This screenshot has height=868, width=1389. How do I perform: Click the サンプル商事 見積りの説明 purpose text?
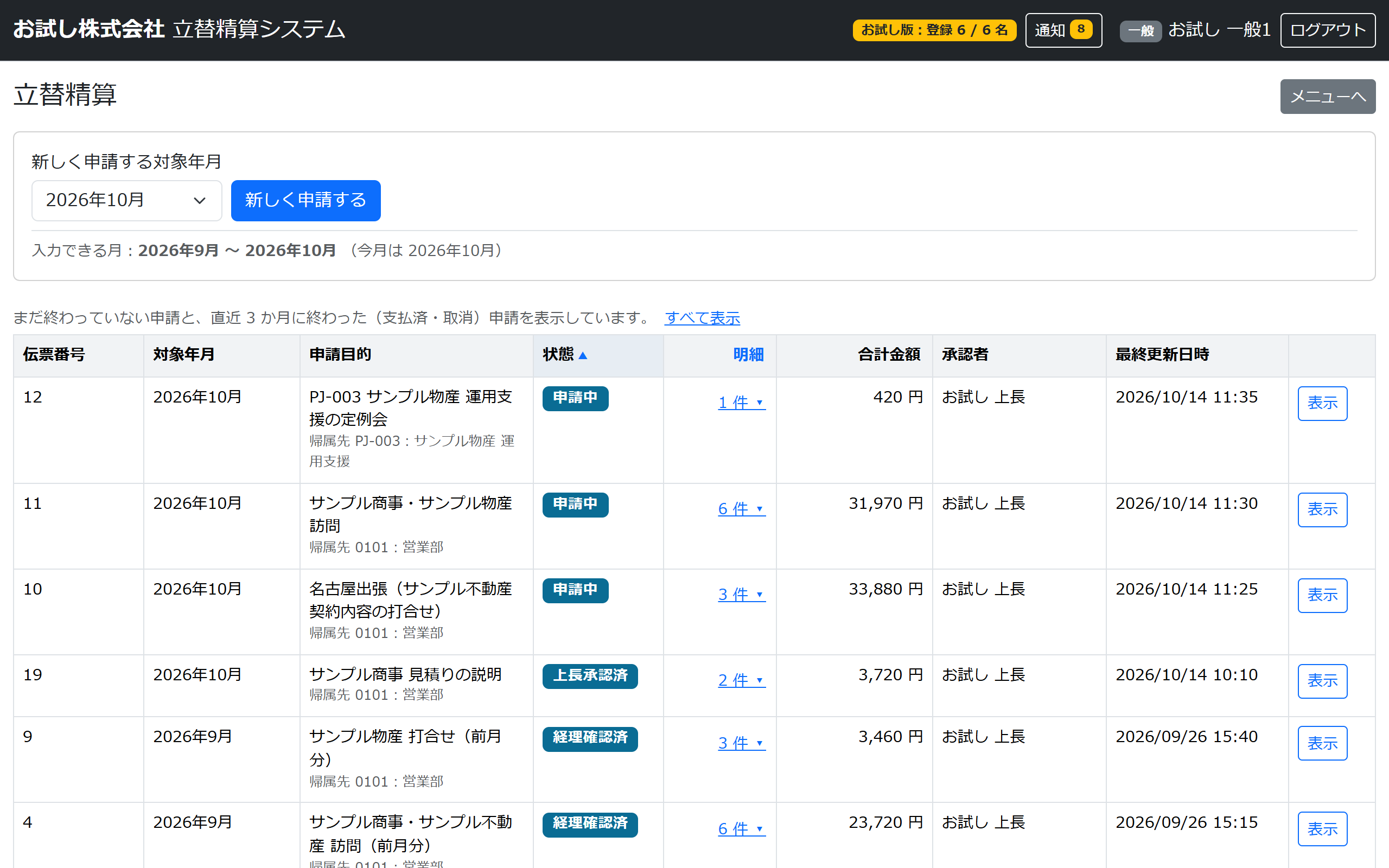tap(405, 674)
